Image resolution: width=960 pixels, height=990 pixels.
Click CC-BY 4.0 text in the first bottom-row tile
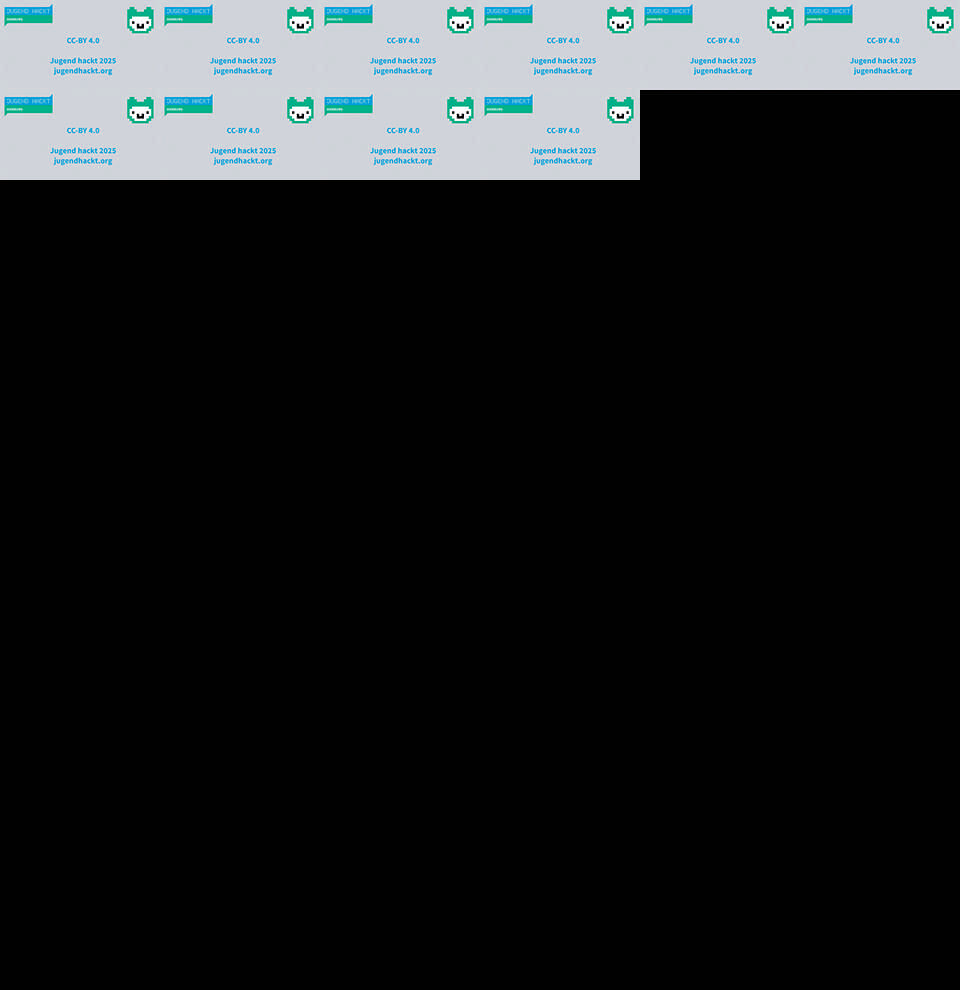pyautogui.click(x=83, y=131)
